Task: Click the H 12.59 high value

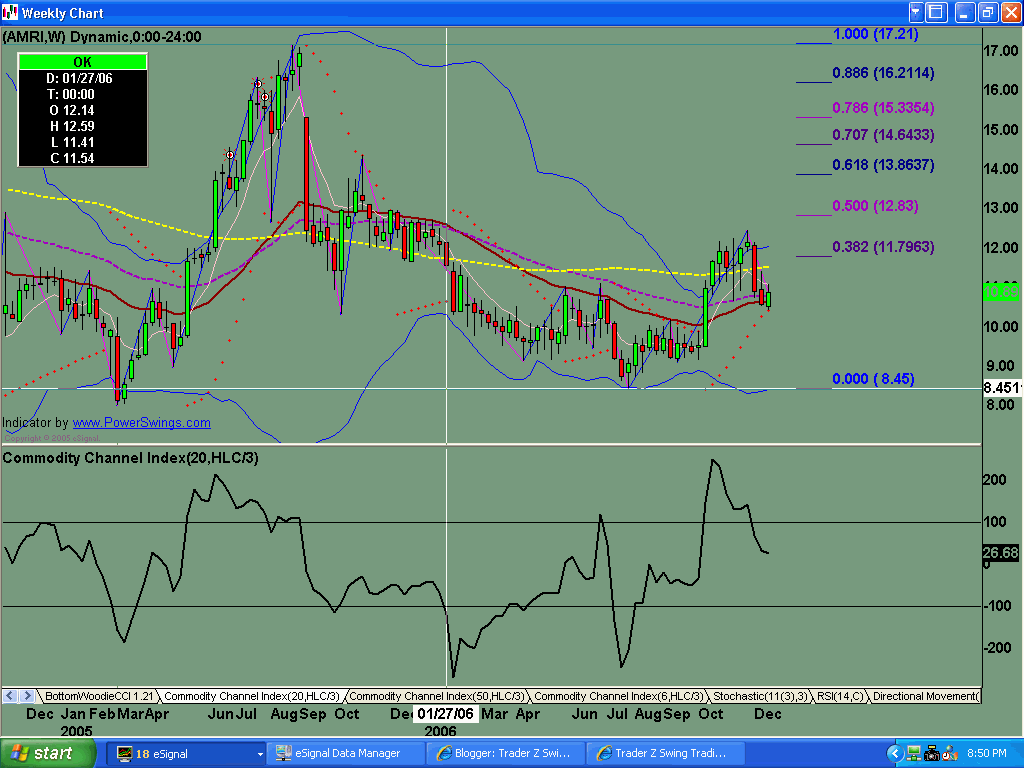Action: click(x=72, y=126)
